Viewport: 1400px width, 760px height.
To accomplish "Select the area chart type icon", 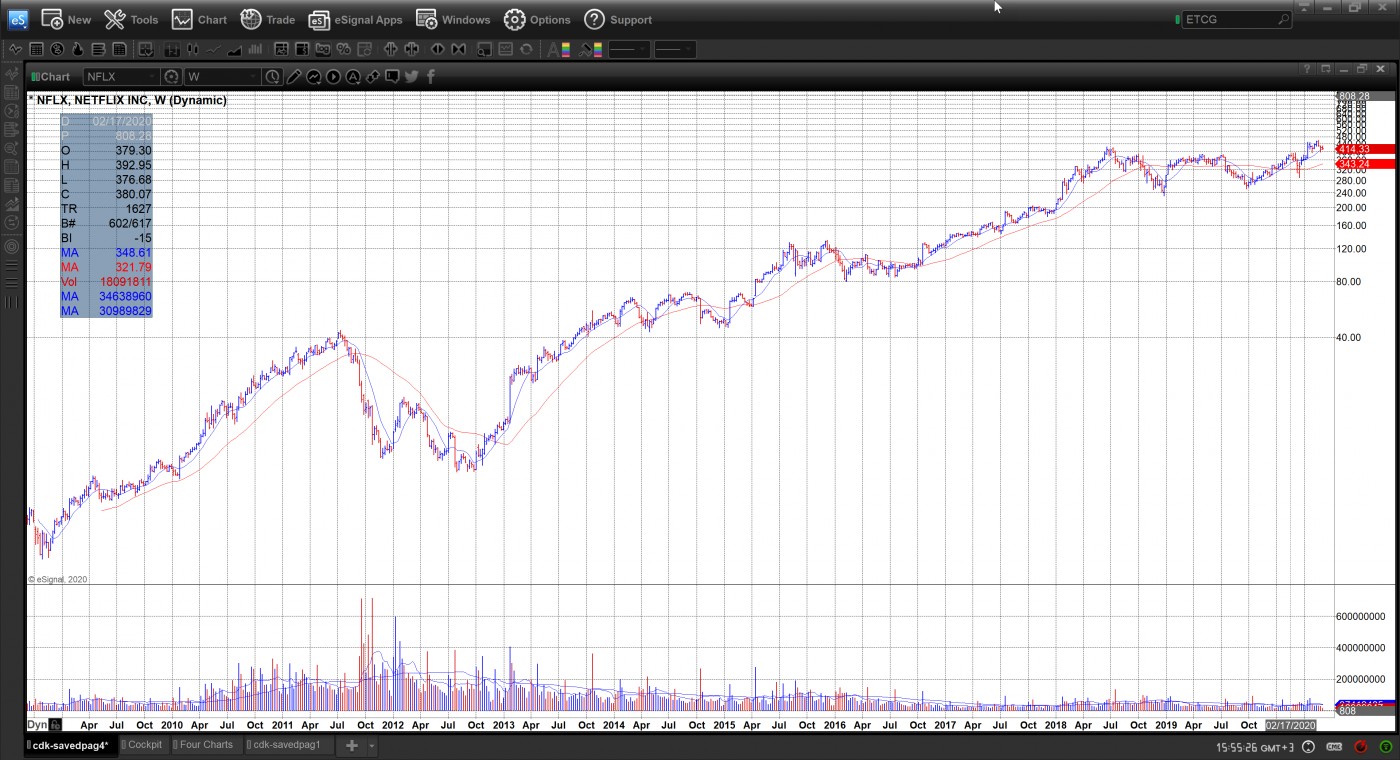I will 234,49.
